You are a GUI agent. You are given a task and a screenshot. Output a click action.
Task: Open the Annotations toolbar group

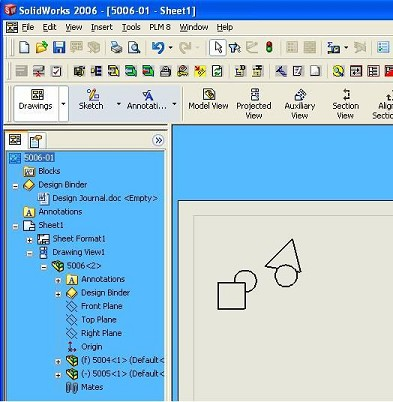(147, 100)
